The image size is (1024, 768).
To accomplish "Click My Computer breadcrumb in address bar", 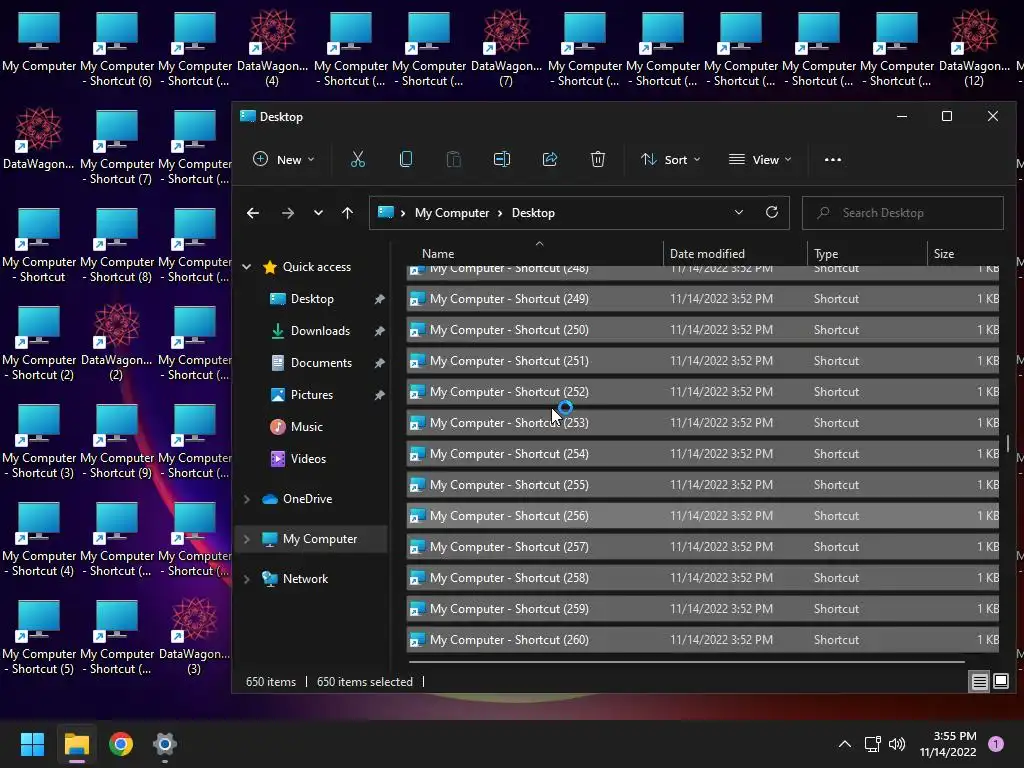I will pyautogui.click(x=452, y=213).
